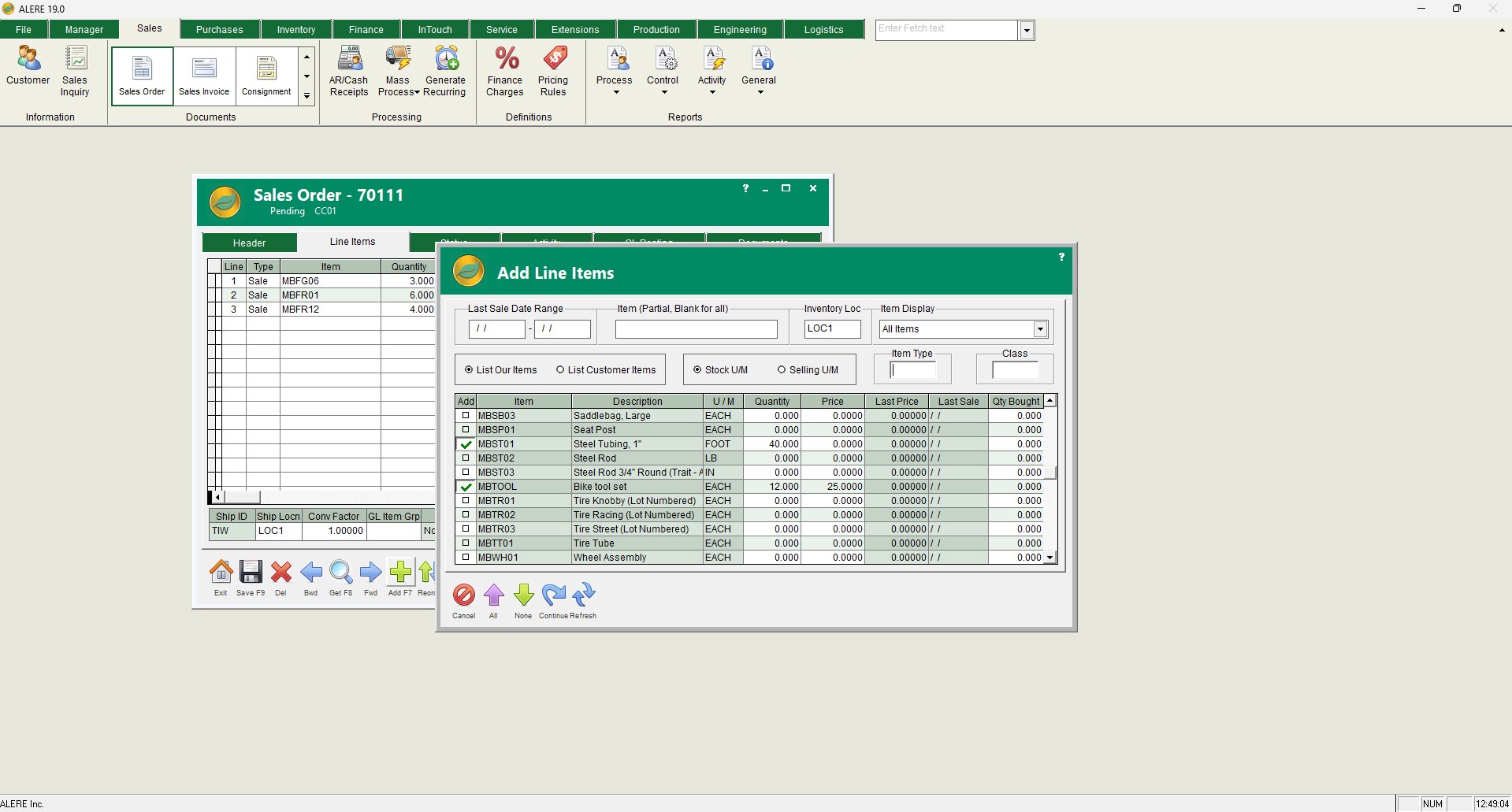This screenshot has height=812, width=1512.
Task: Switch to the Header tab
Action: 249,243
